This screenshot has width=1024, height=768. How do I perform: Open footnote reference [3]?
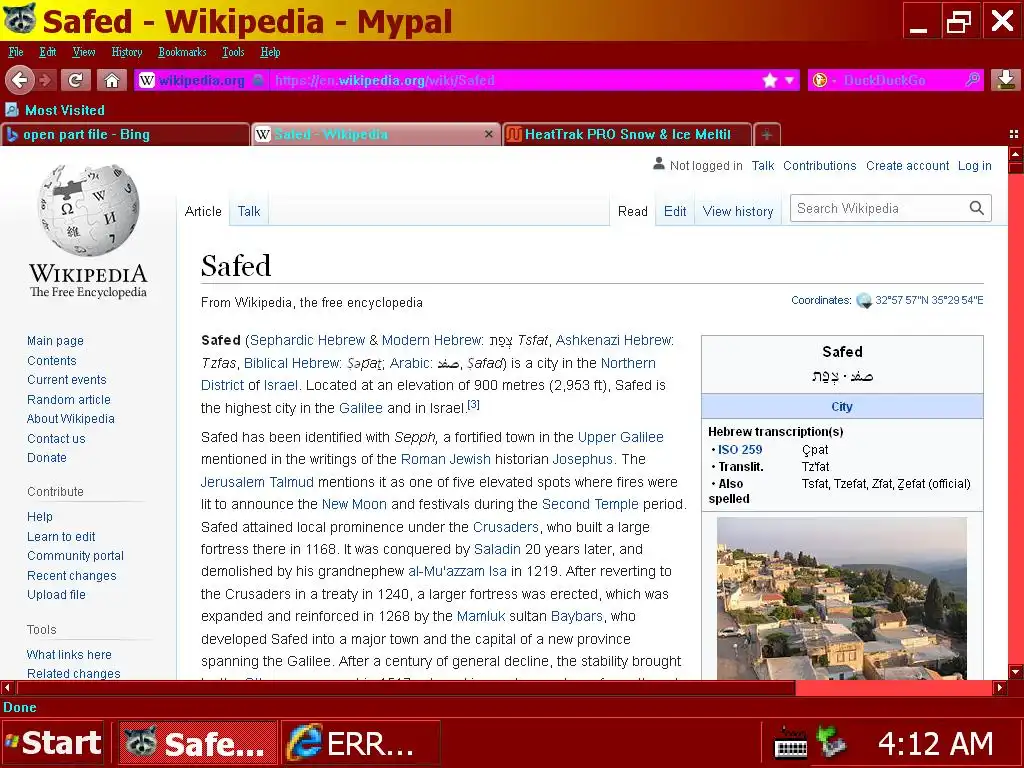(473, 404)
